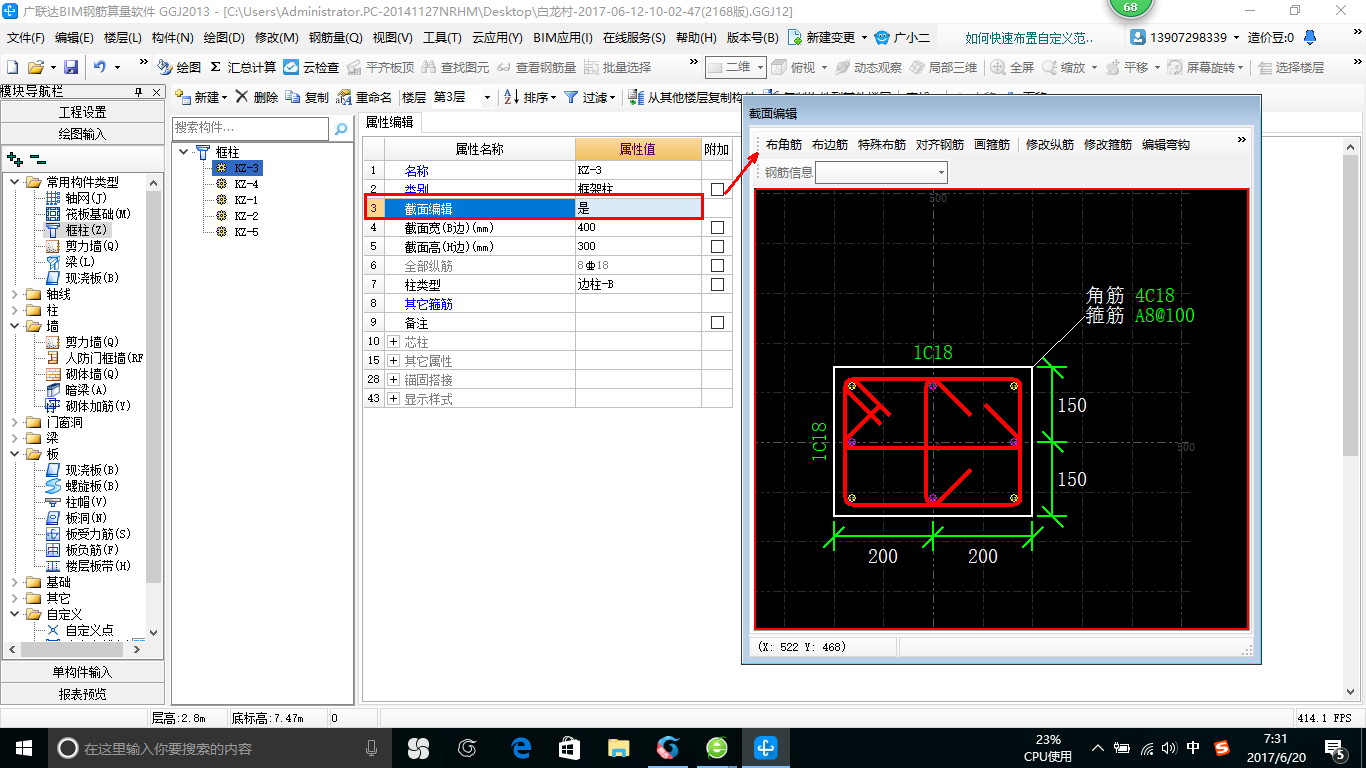Open the 帮助(H) menu

pos(696,38)
